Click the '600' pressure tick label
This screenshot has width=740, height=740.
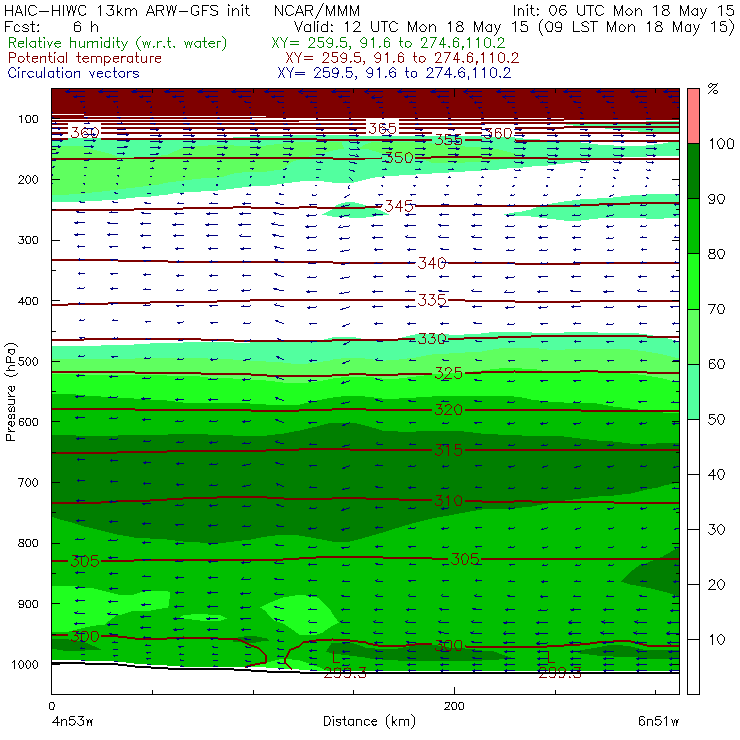coord(28,422)
